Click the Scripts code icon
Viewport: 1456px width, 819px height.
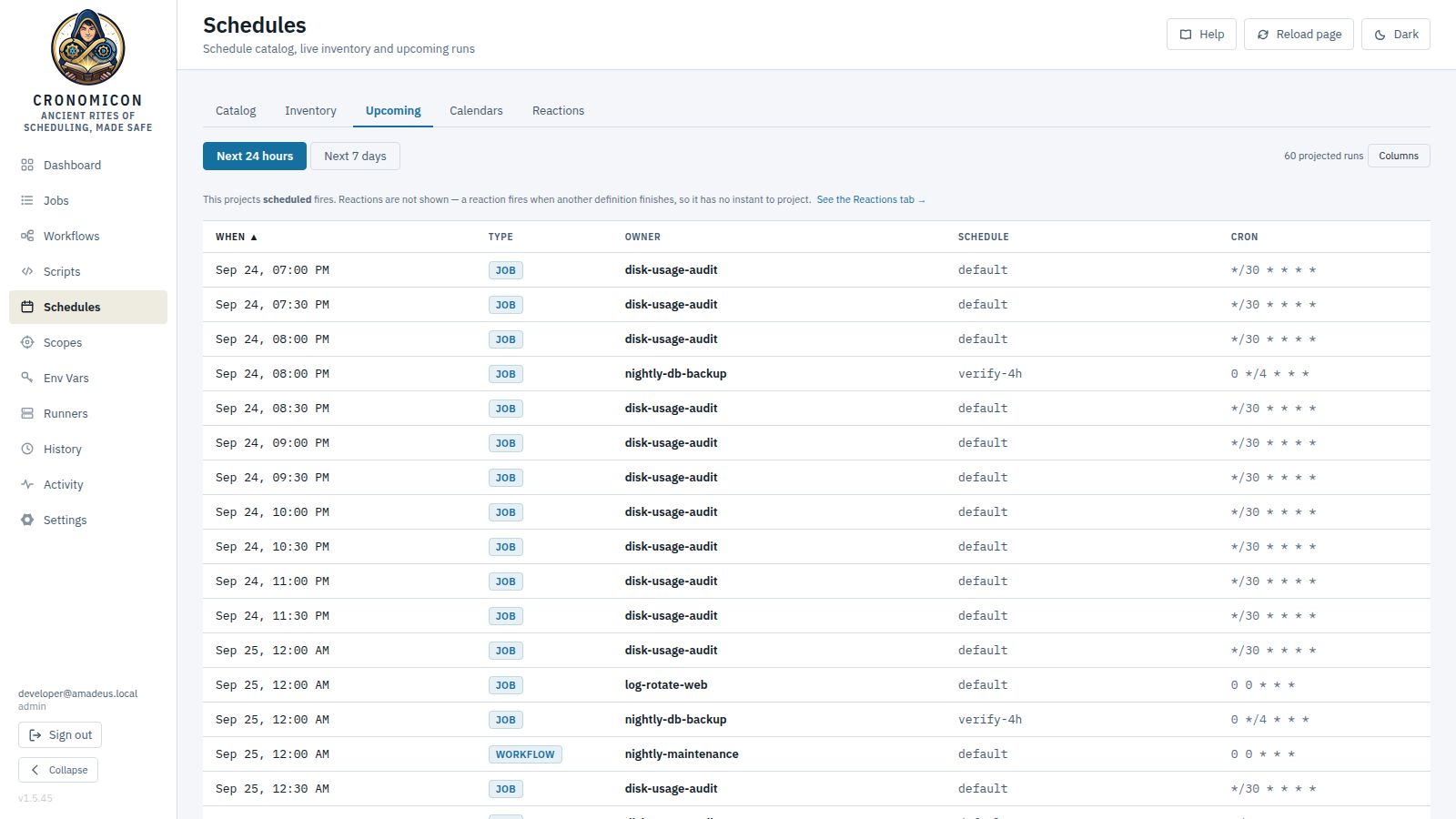click(x=27, y=271)
